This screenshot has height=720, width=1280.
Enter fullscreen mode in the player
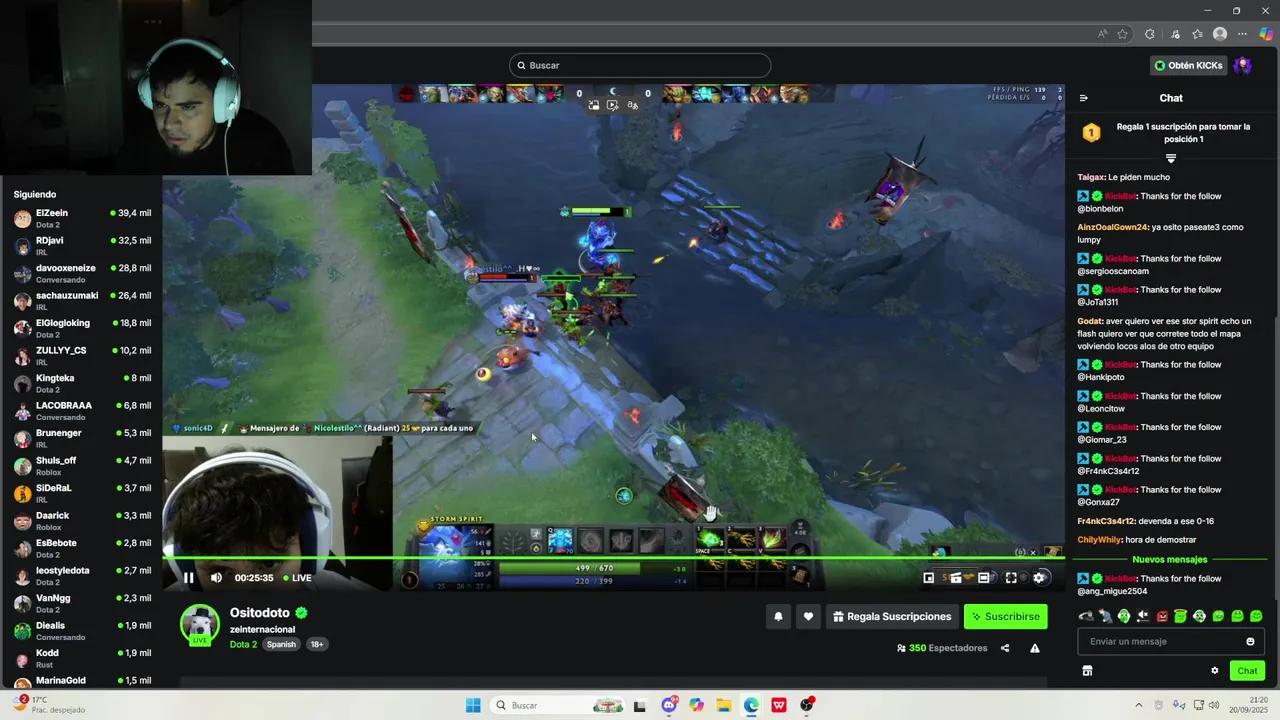[1011, 578]
